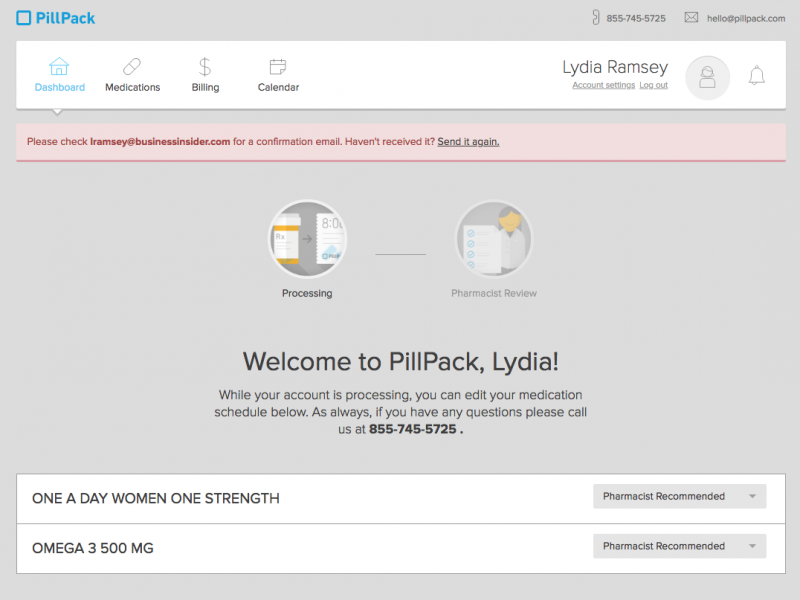800x600 pixels.
Task: Click the user profile avatar
Action: pos(707,77)
